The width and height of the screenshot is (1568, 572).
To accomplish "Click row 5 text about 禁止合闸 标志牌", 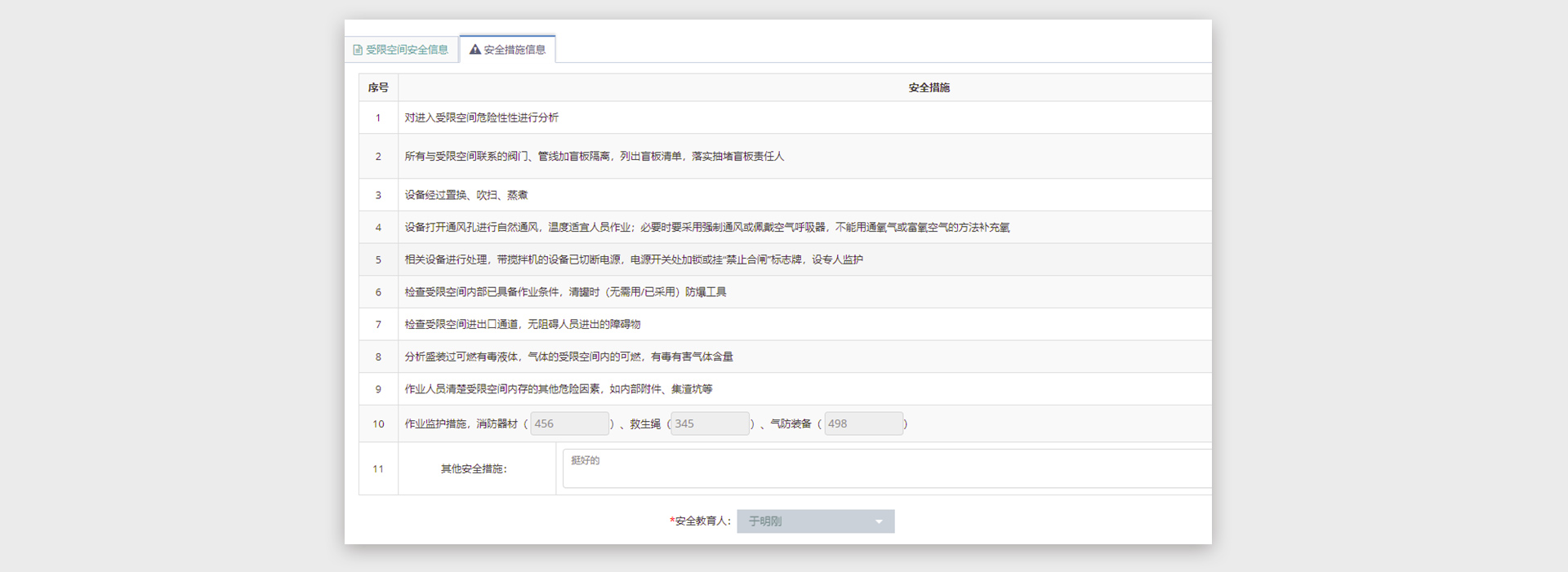I will pos(634,259).
